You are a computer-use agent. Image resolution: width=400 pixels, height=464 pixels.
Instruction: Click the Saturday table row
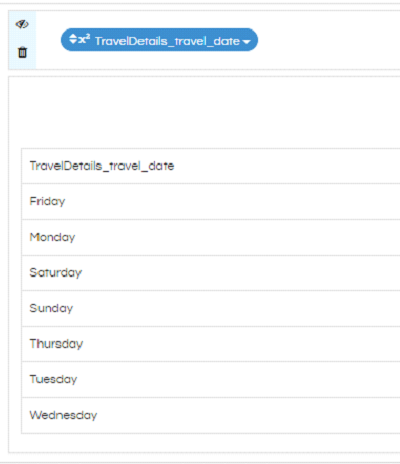coord(211,273)
